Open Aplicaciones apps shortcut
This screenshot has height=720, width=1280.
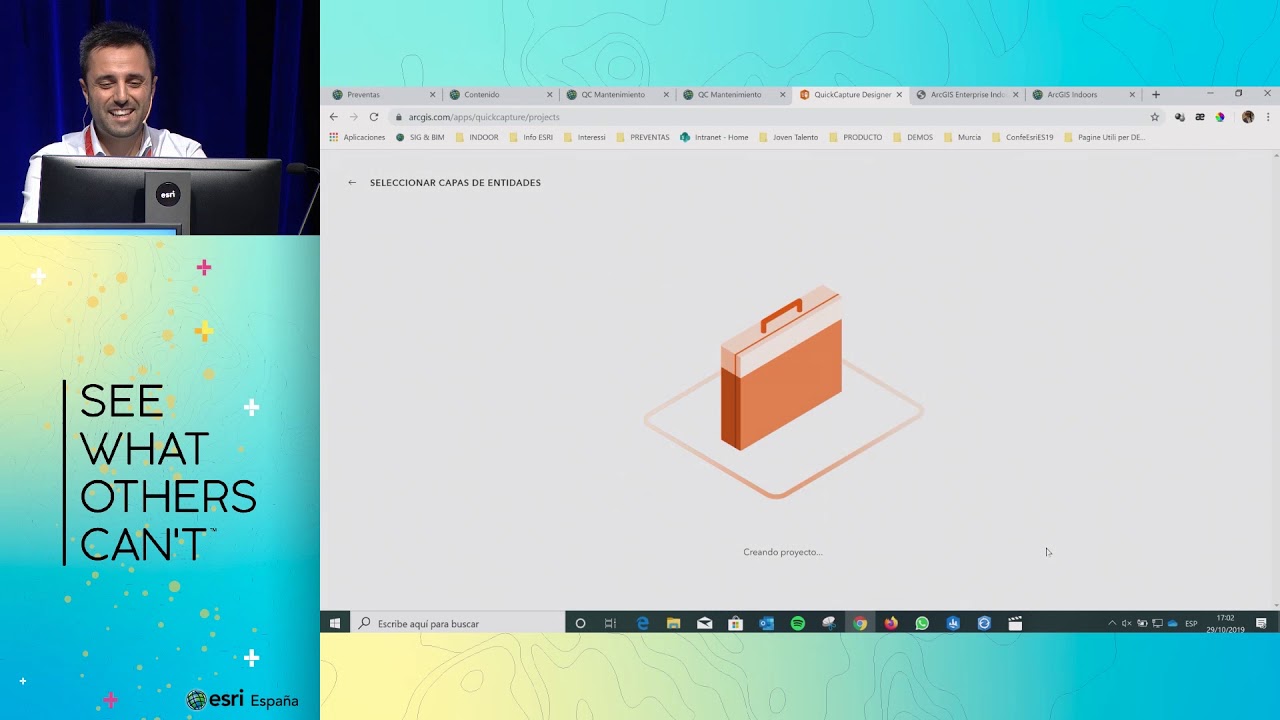tap(357, 137)
